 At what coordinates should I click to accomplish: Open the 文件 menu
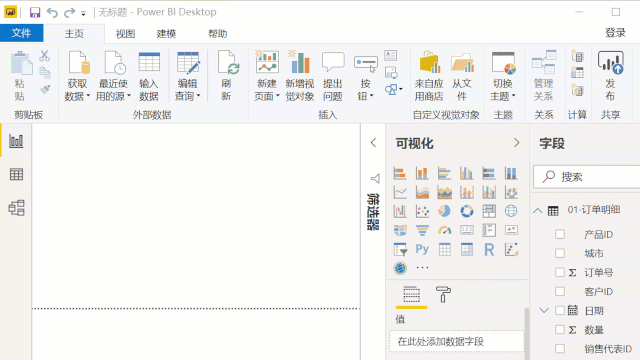point(22,33)
